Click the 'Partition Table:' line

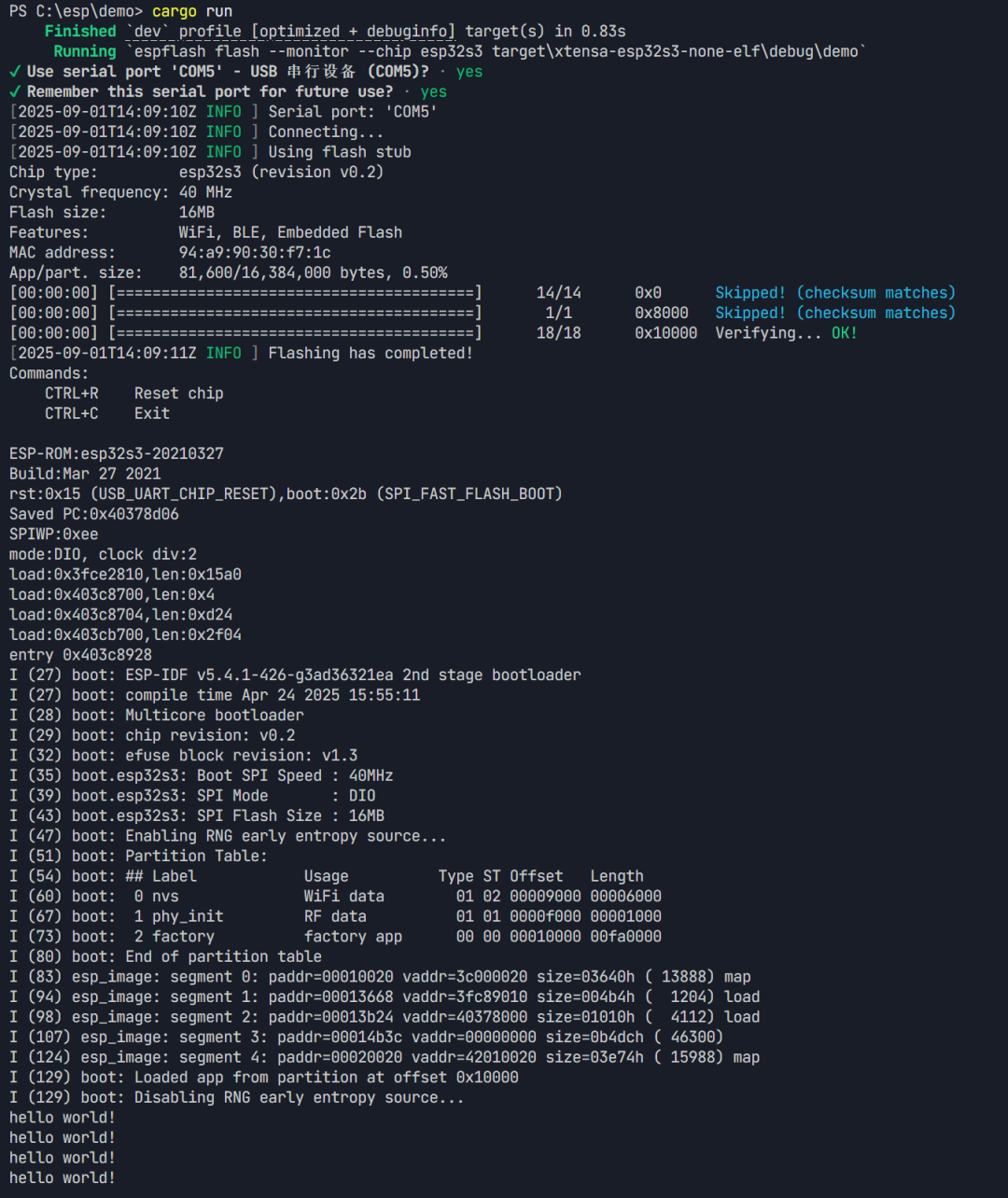tap(138, 857)
